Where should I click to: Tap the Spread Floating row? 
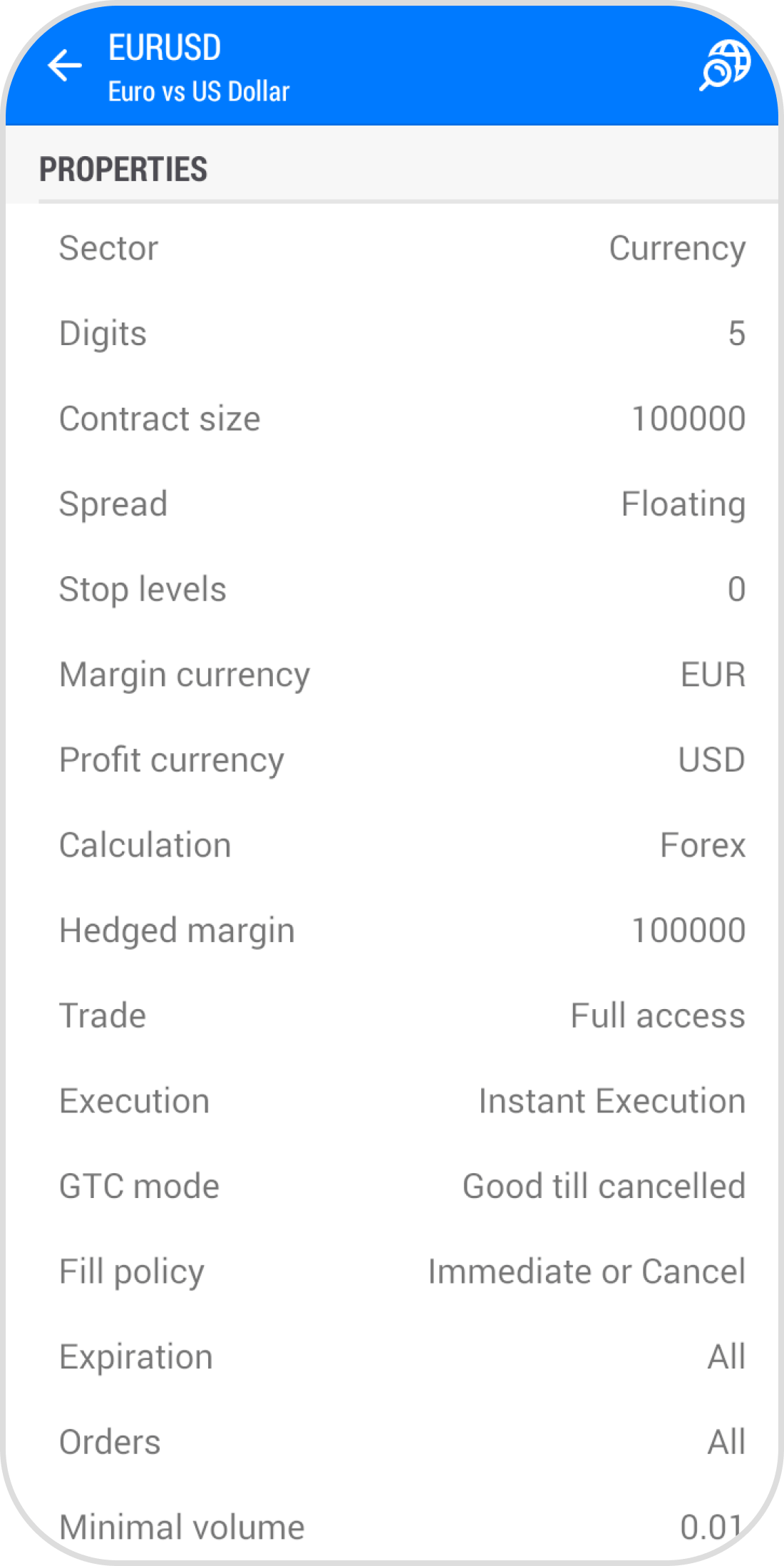[x=392, y=504]
